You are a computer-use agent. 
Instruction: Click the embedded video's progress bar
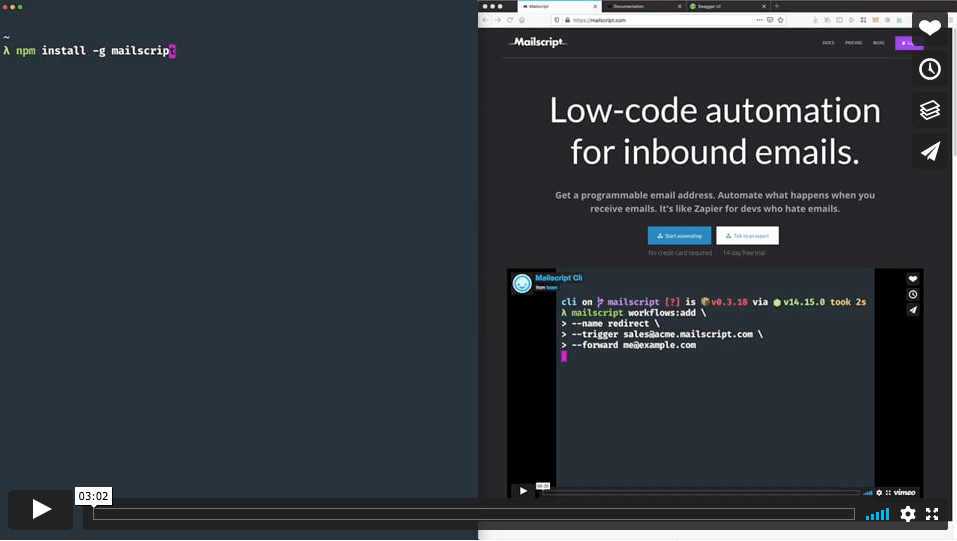click(x=700, y=492)
